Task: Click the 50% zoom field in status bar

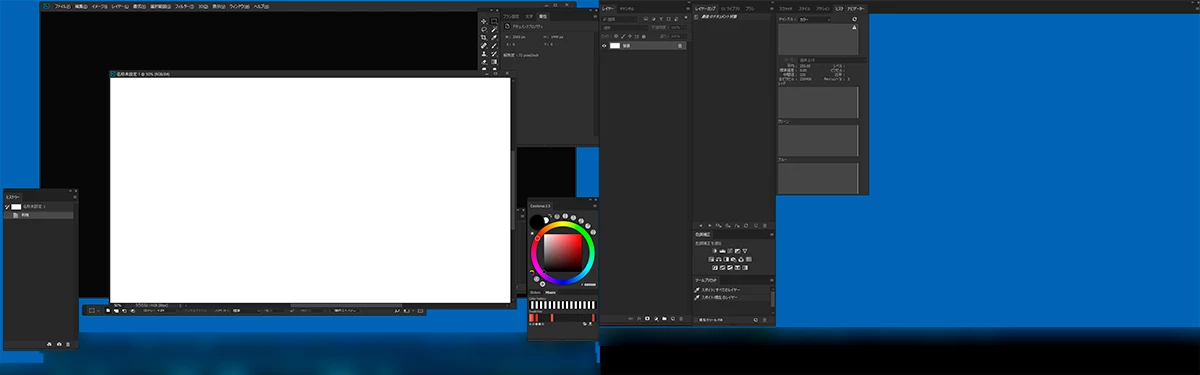Action: tap(118, 305)
